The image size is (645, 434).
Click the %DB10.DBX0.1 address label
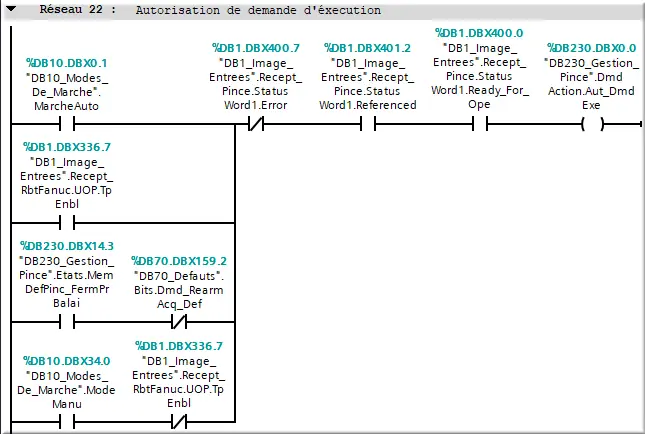tap(59, 61)
